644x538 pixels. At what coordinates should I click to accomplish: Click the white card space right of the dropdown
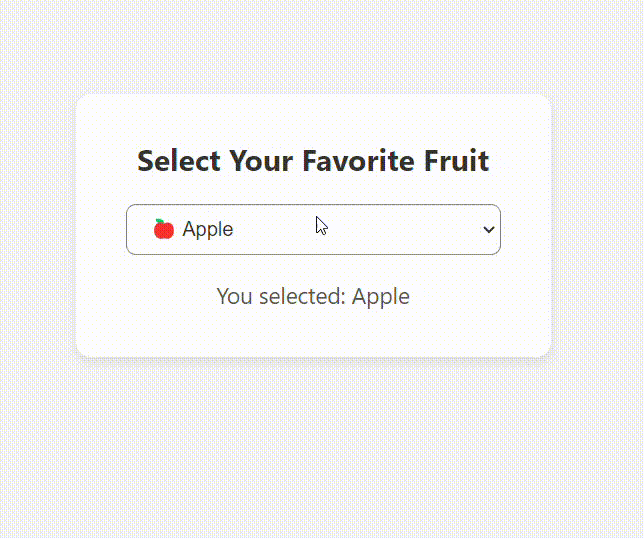click(x=525, y=229)
